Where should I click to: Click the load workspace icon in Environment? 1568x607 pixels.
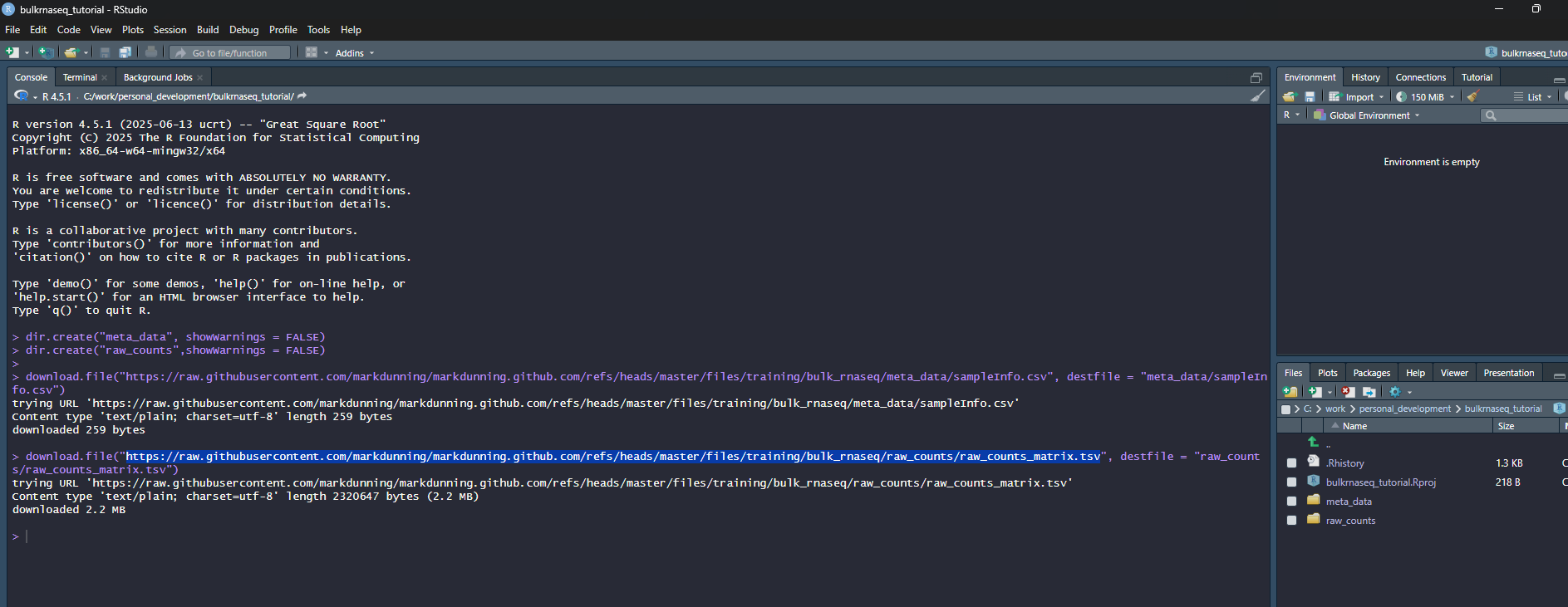[1289, 96]
